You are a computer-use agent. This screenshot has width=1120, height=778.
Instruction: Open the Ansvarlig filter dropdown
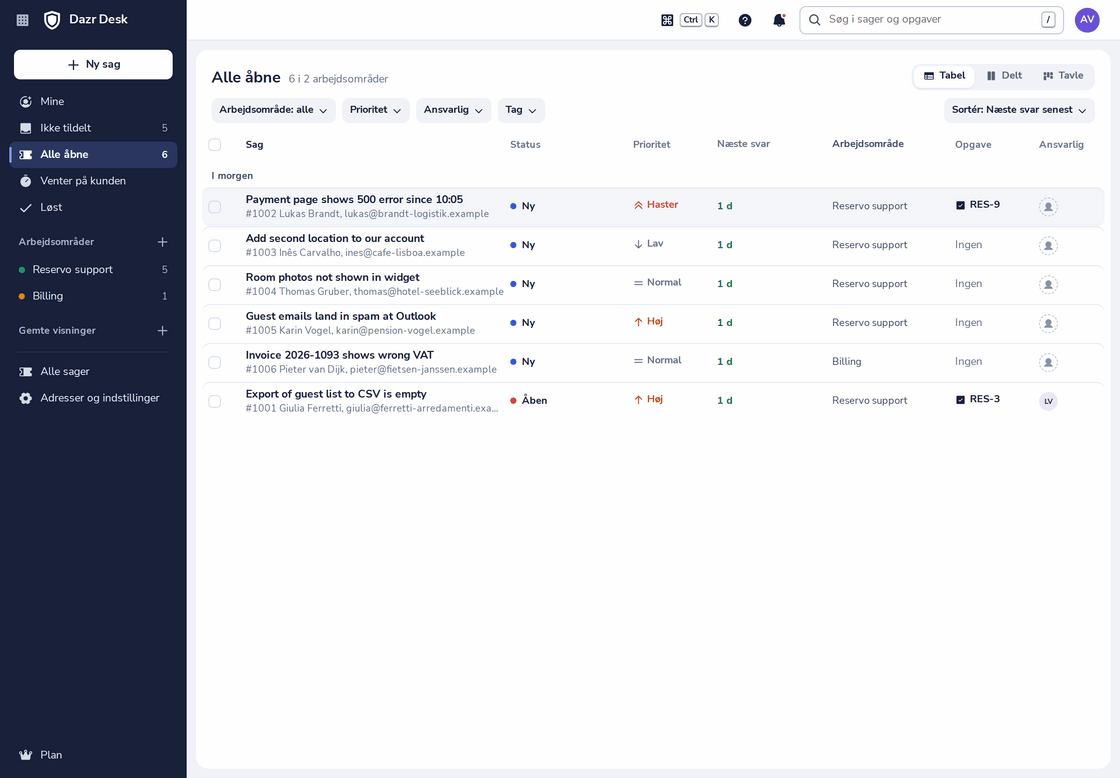coord(454,110)
